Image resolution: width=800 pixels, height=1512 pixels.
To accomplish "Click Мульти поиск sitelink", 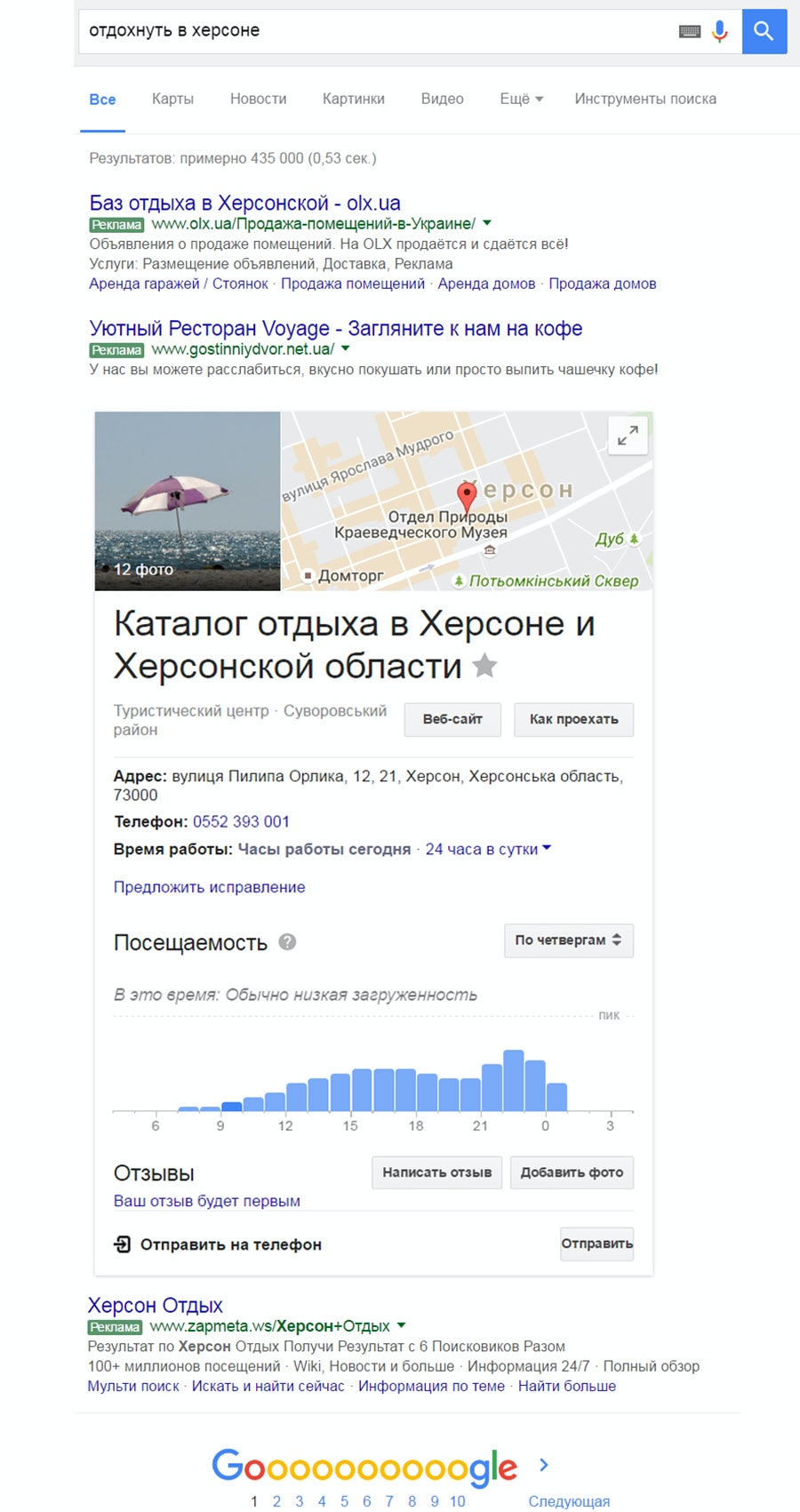I will pos(133,1386).
